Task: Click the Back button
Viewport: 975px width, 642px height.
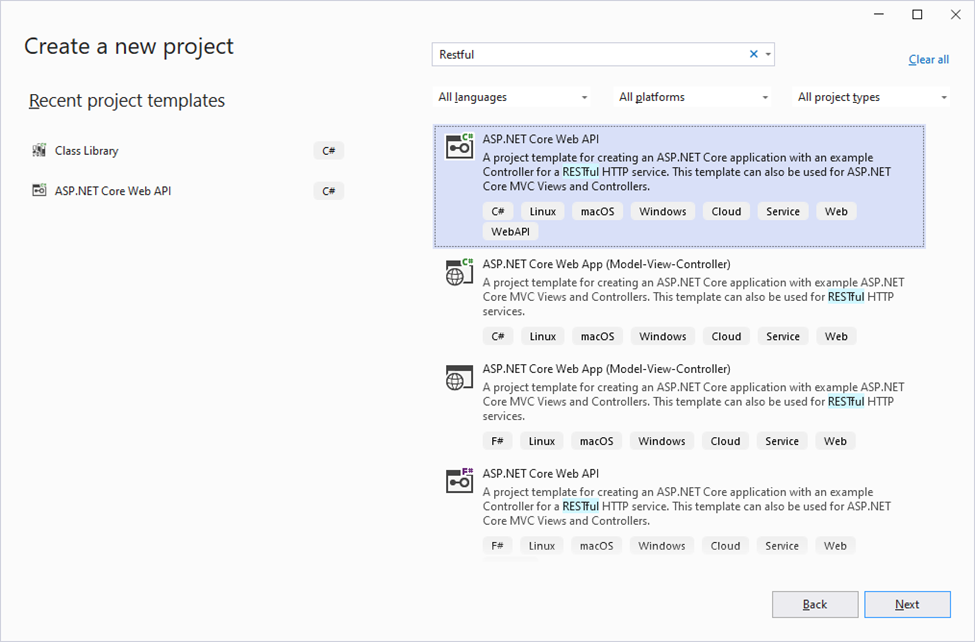Action: [815, 604]
